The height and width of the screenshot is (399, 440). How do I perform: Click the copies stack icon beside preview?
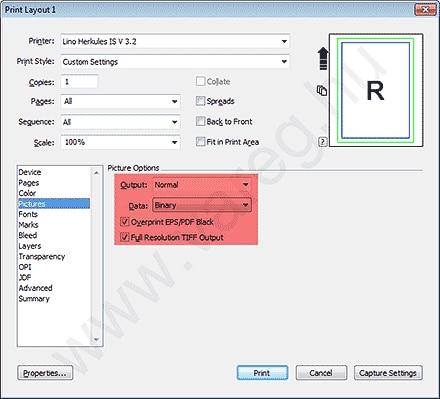pos(322,90)
